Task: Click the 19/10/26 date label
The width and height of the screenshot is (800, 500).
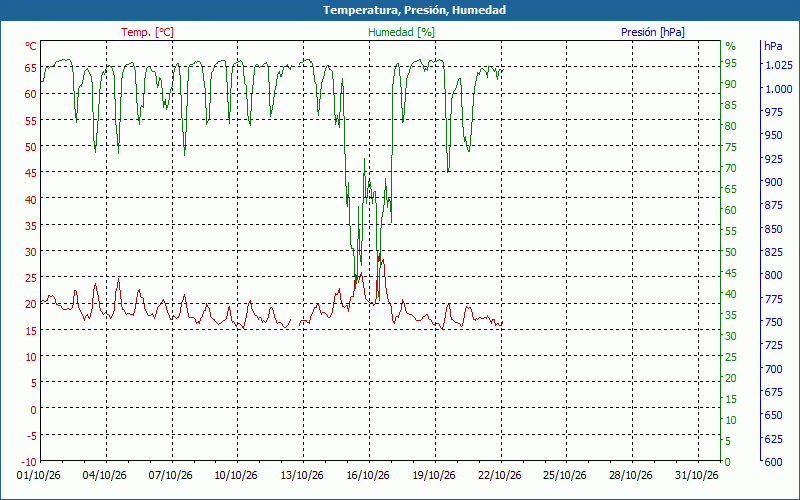Action: coord(434,475)
